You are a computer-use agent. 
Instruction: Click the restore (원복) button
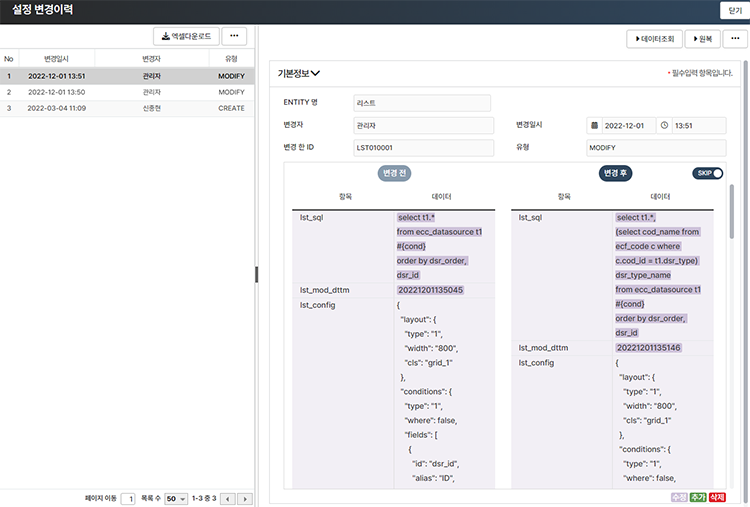[703, 39]
